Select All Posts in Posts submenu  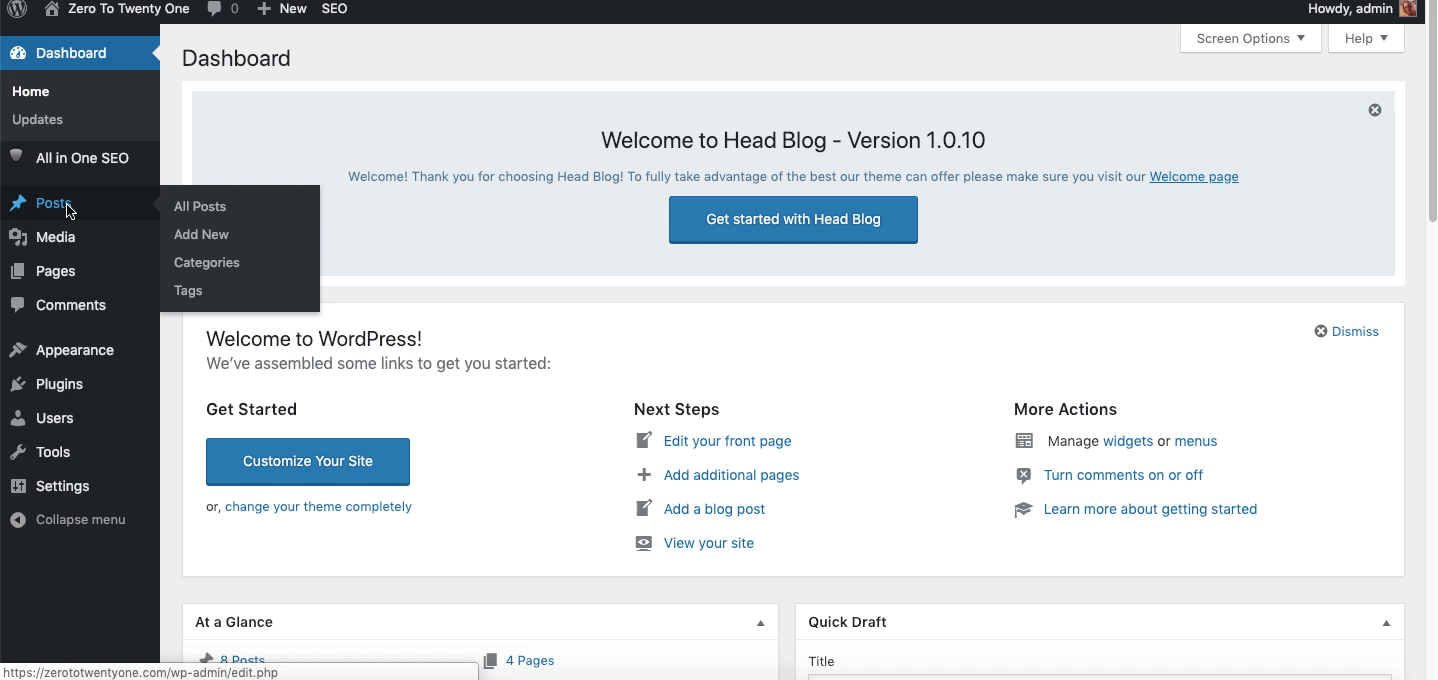[x=200, y=206]
